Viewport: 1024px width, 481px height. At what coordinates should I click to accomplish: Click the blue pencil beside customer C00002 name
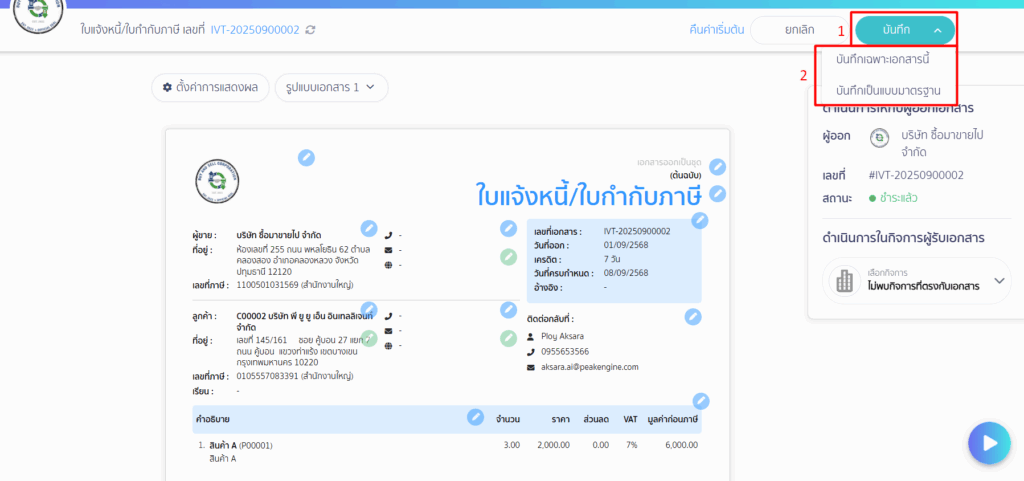click(x=370, y=309)
